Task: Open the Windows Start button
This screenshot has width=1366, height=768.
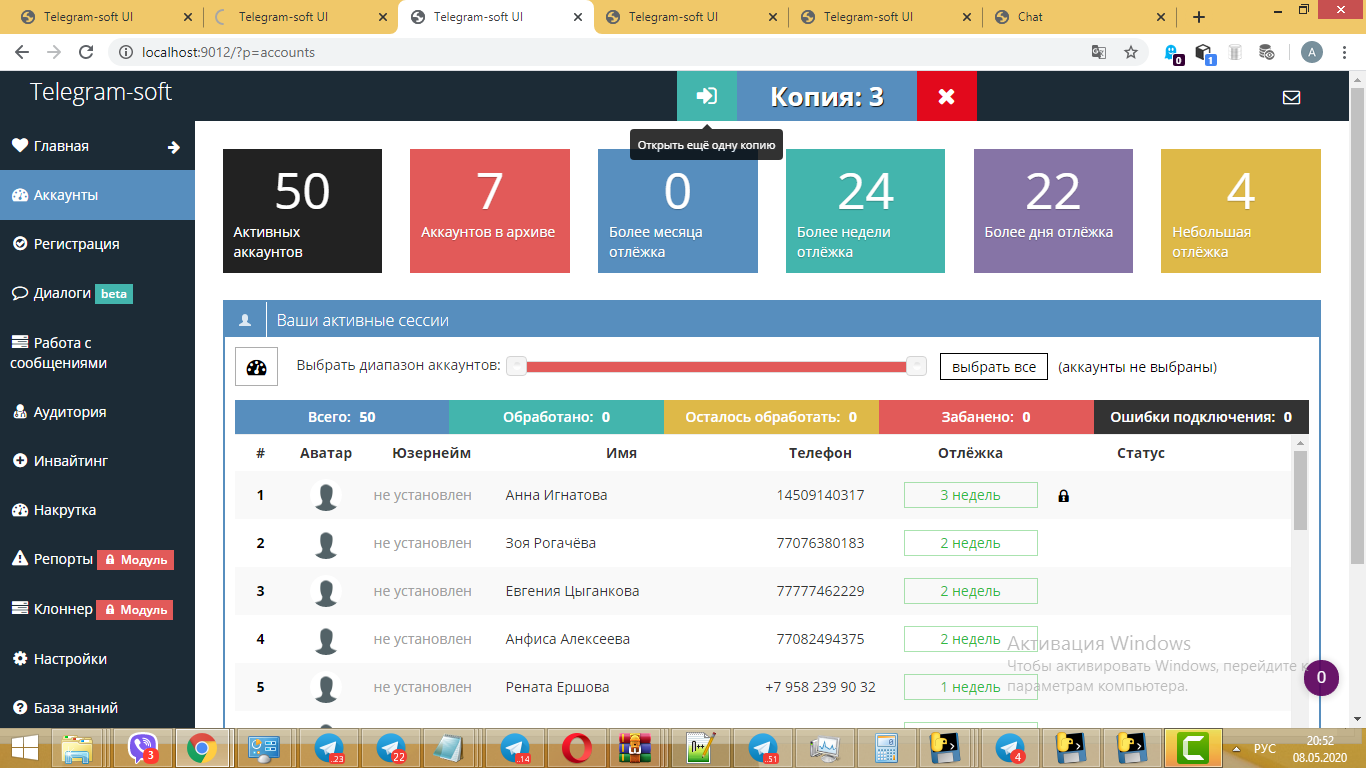Action: click(x=24, y=748)
